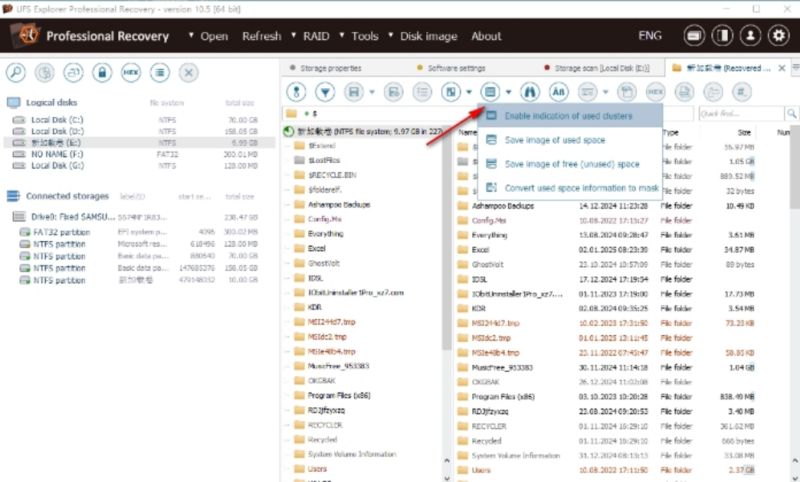
Task: Click the floppy disk save icon
Action: click(x=354, y=92)
